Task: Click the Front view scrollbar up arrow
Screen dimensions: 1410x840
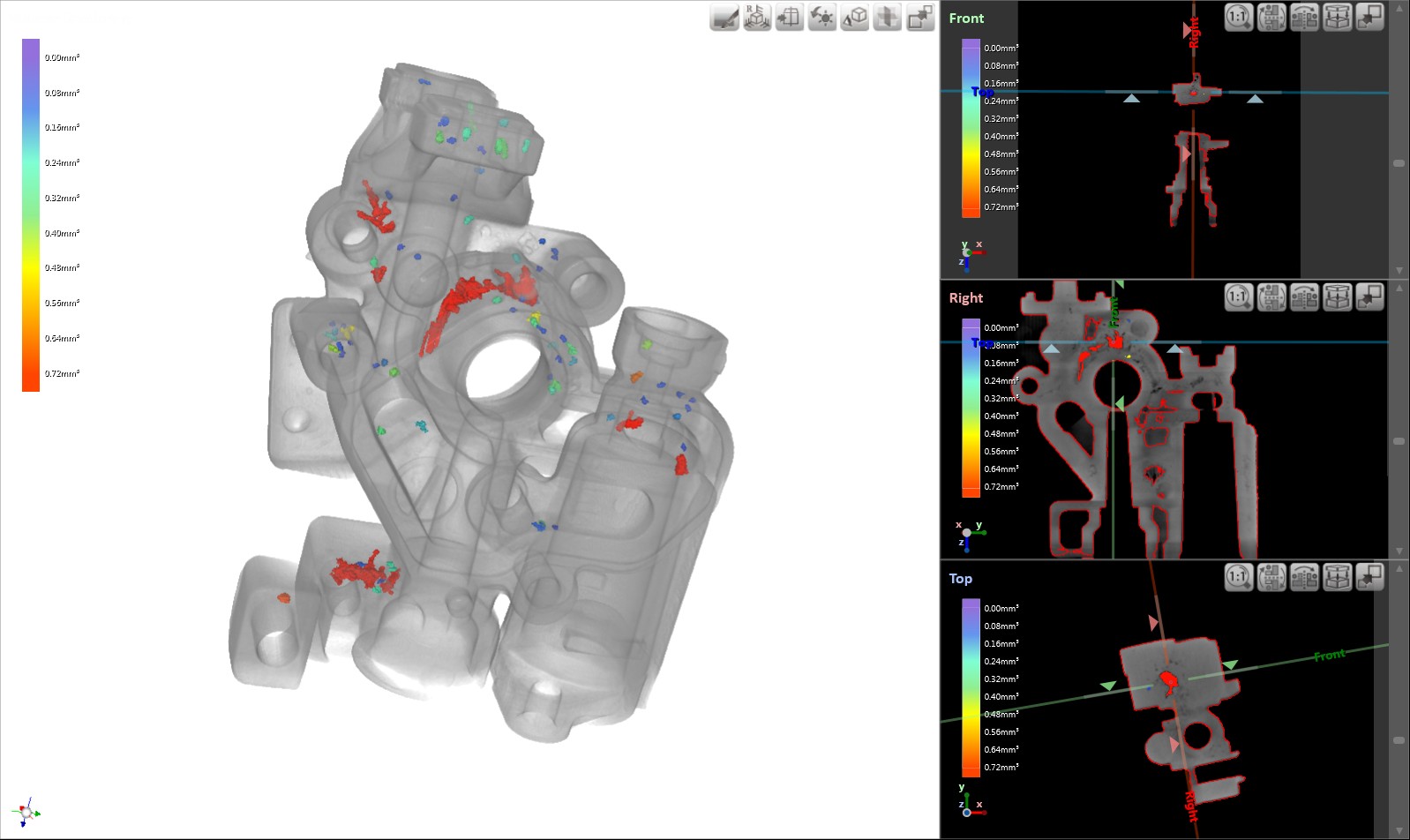Action: coord(1399,9)
